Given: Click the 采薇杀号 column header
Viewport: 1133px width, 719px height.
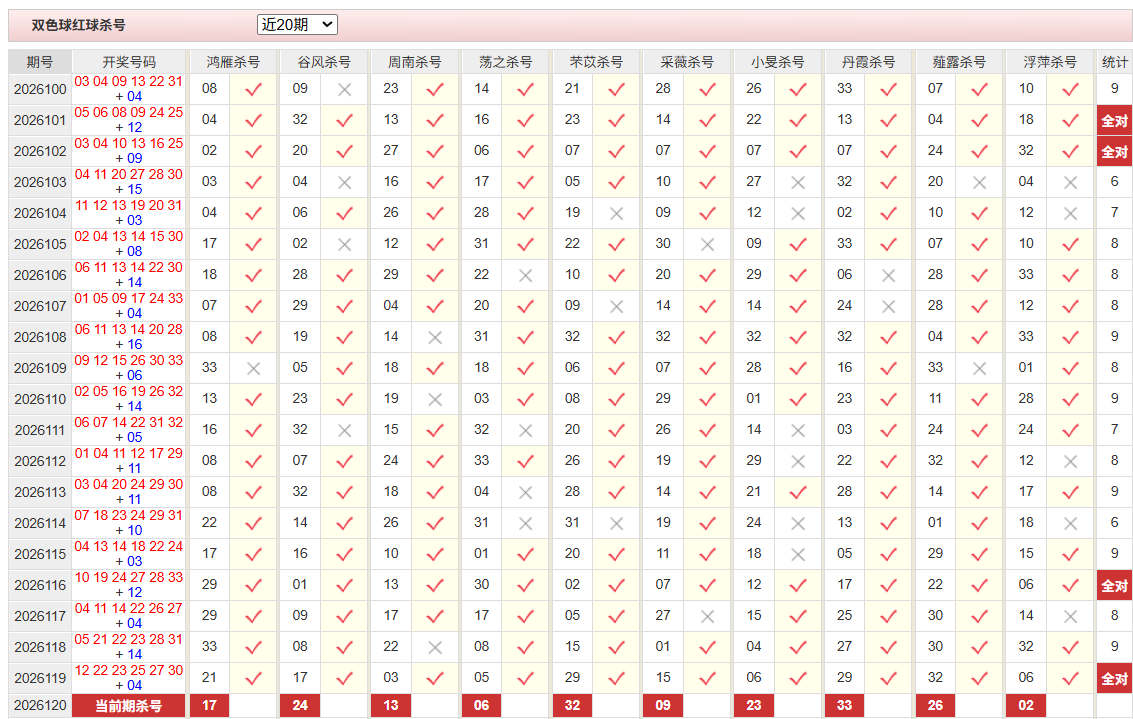Looking at the screenshot, I should [686, 62].
